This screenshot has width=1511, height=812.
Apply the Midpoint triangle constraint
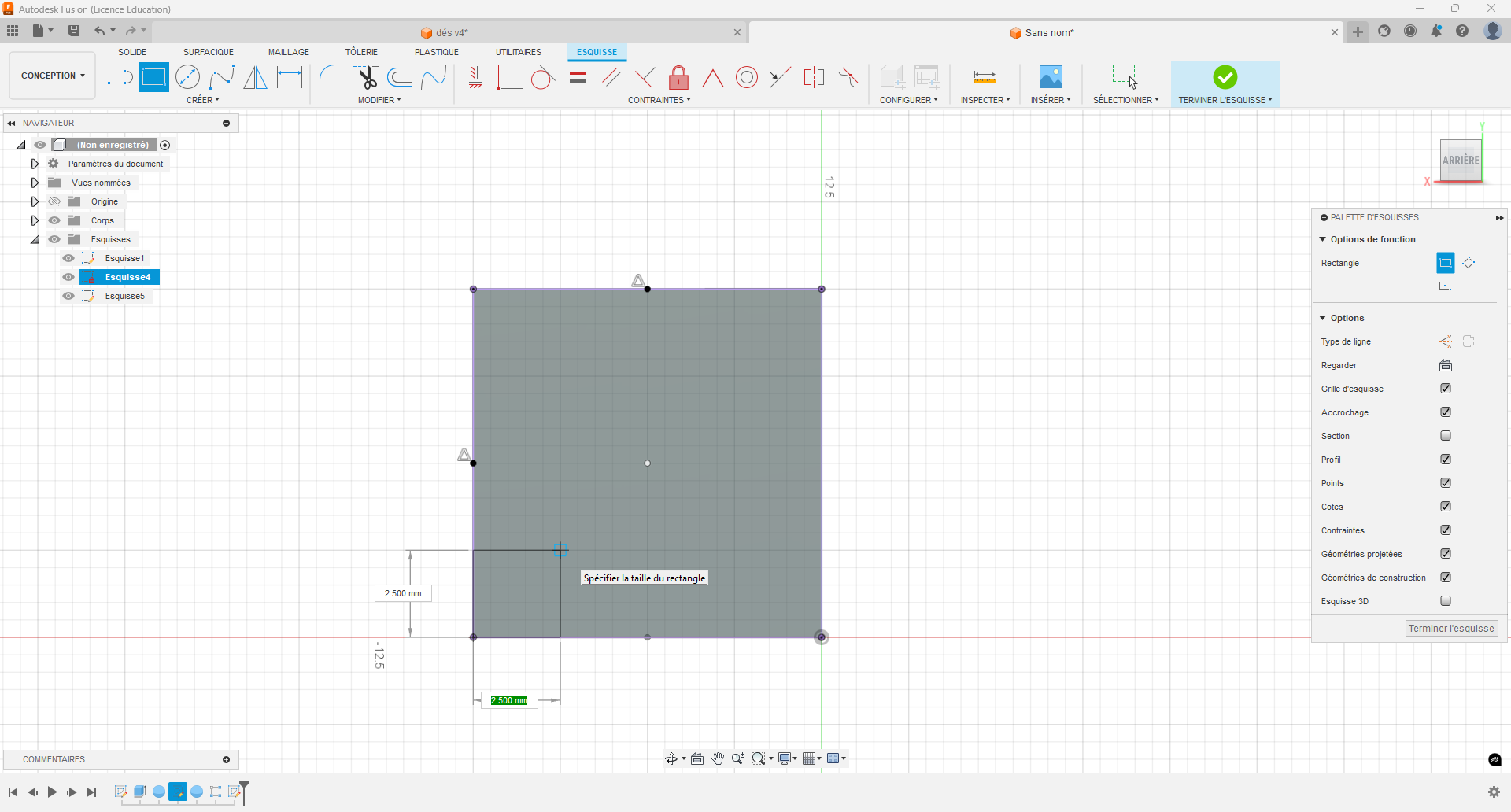point(712,77)
